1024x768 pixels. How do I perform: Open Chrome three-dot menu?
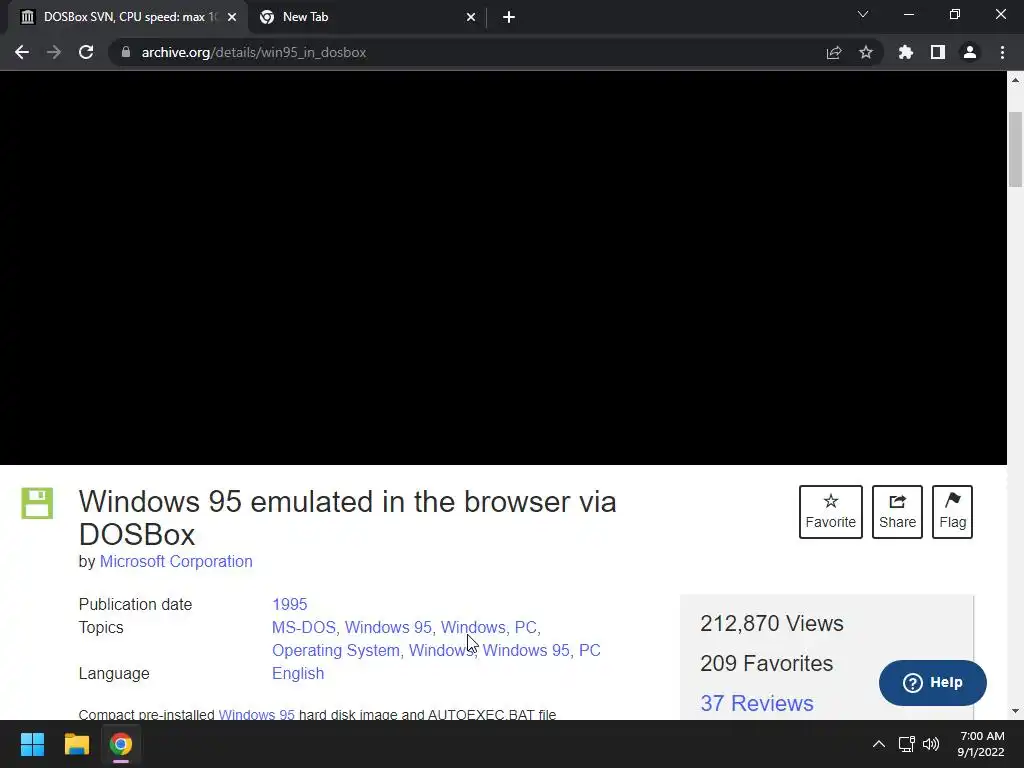(1002, 52)
